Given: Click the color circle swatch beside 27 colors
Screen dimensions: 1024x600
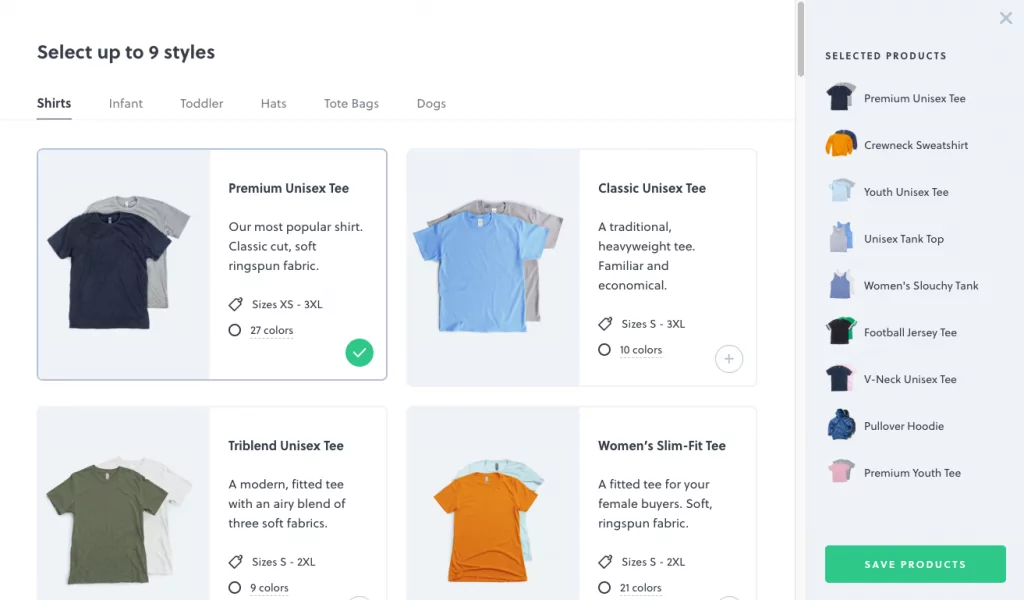Looking at the screenshot, I should tap(235, 331).
